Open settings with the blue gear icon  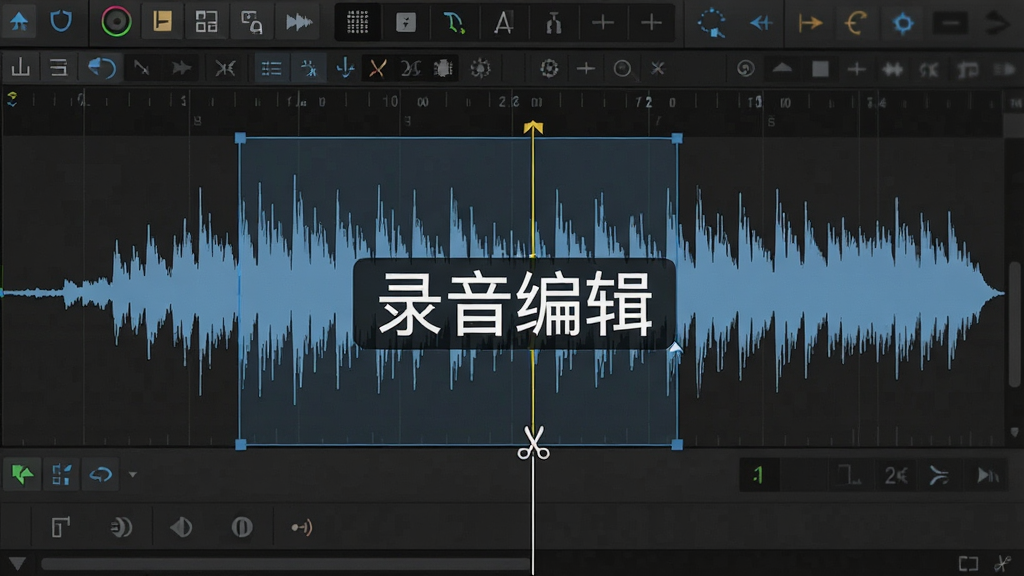(903, 24)
